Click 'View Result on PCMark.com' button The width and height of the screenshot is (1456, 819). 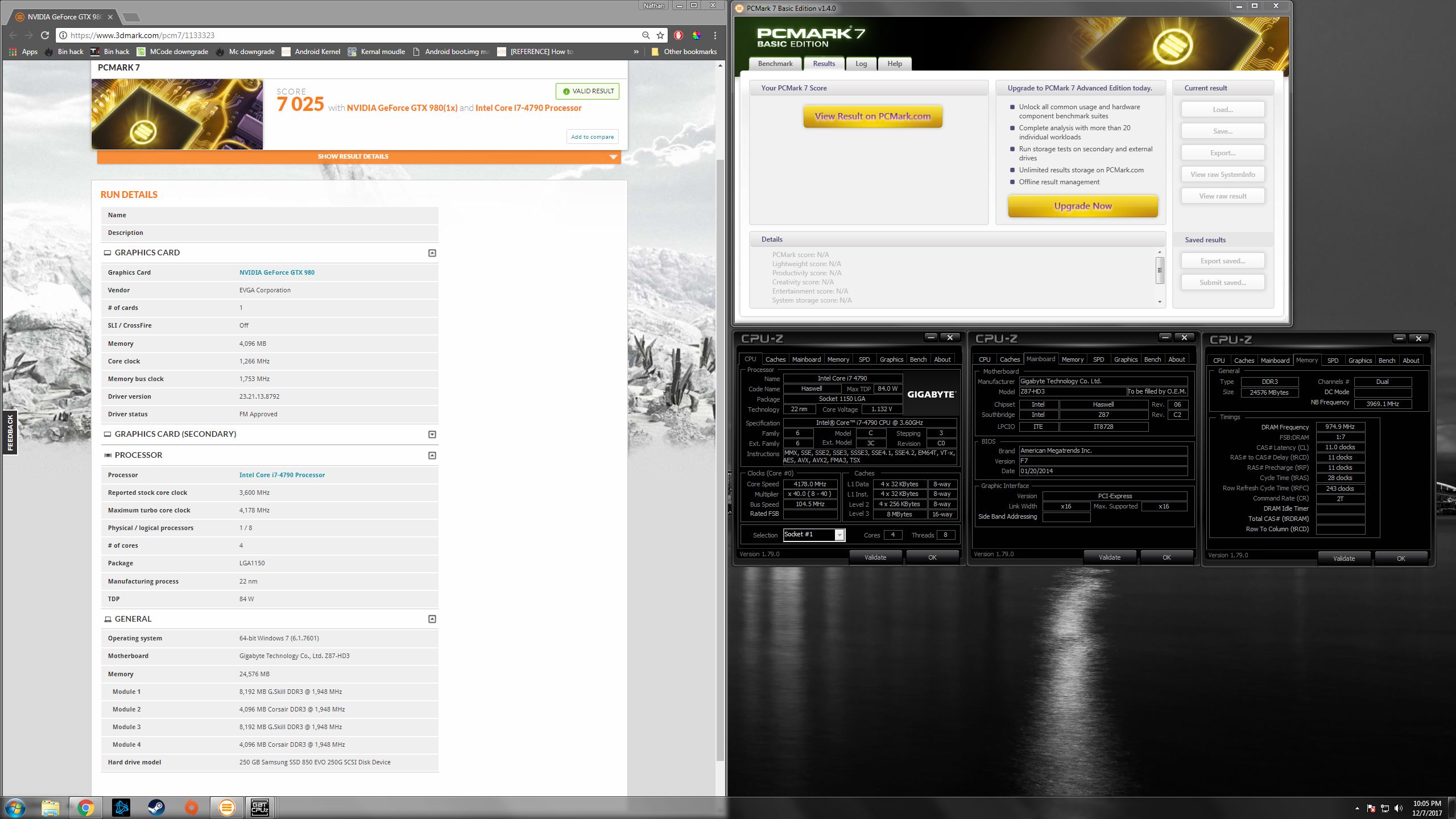872,117
